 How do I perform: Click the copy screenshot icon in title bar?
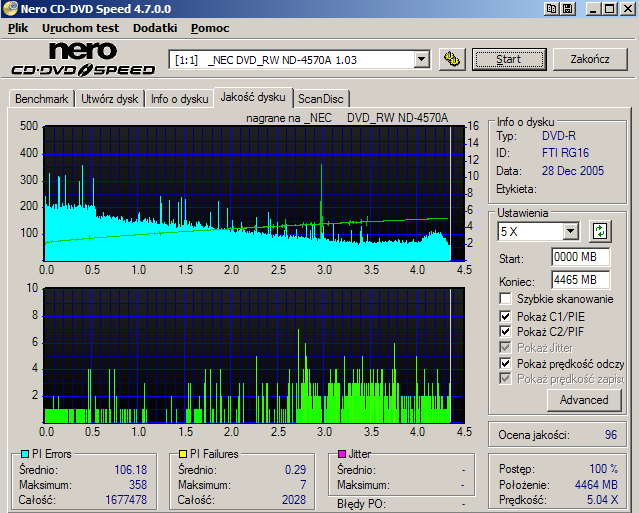(551, 9)
